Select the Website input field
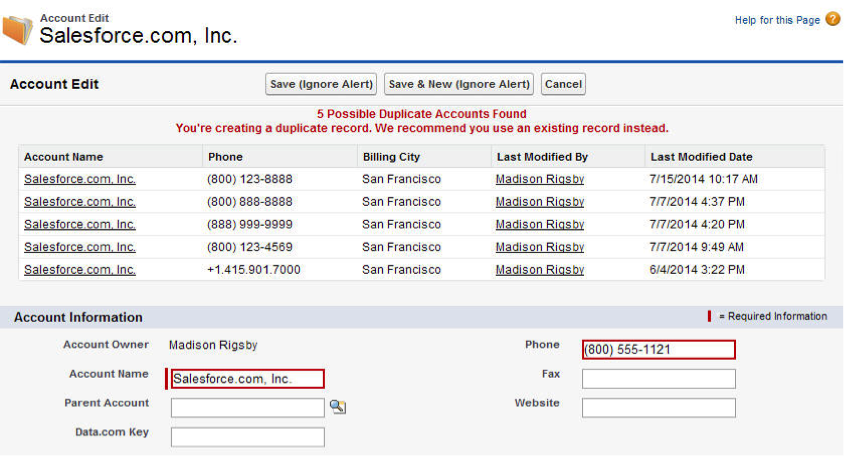The height and width of the screenshot is (456, 844). [658, 407]
